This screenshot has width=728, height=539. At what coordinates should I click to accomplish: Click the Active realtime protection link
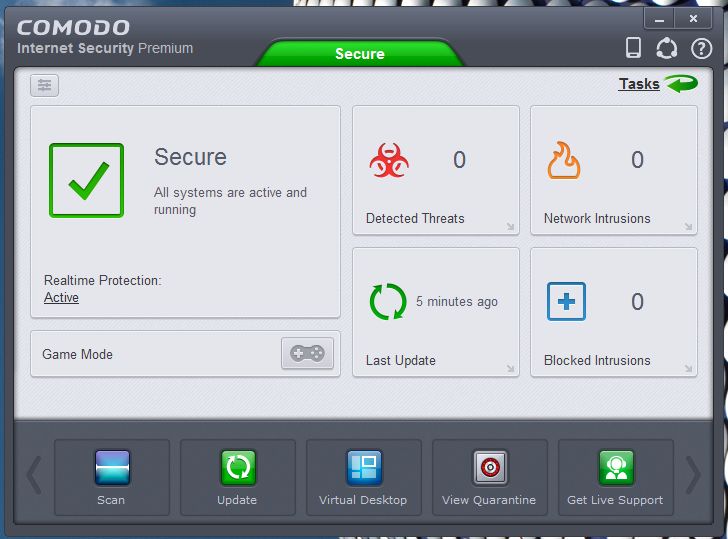tap(61, 298)
